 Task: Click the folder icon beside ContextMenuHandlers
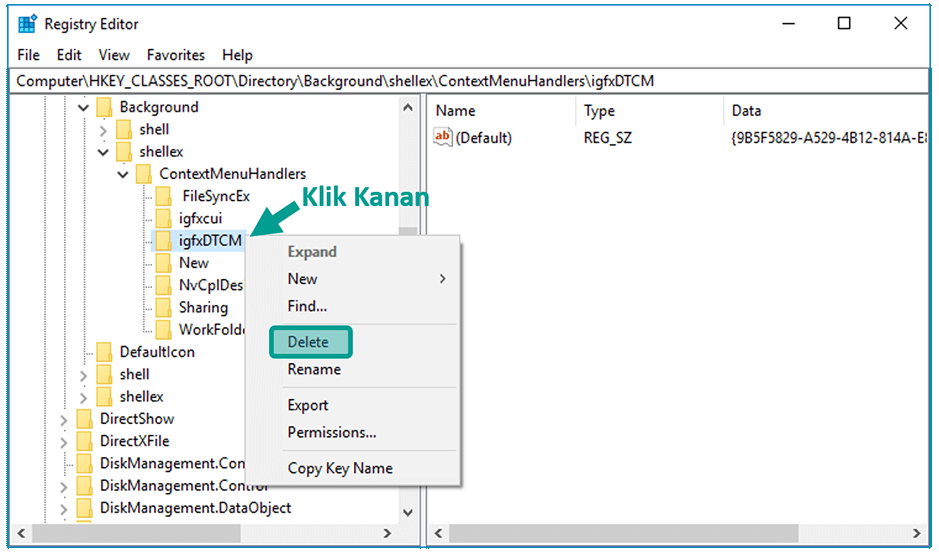point(144,174)
